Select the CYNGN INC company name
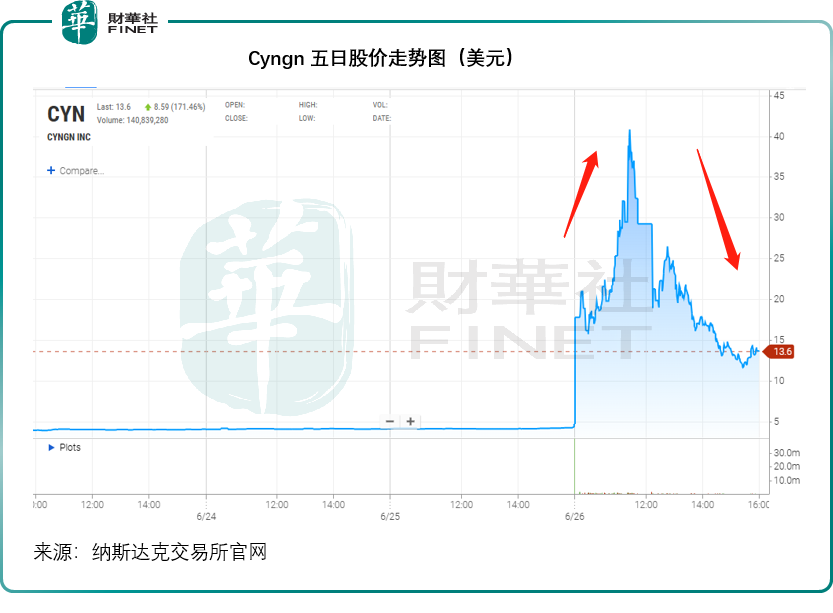This screenshot has height=613, width=833. click(x=69, y=137)
